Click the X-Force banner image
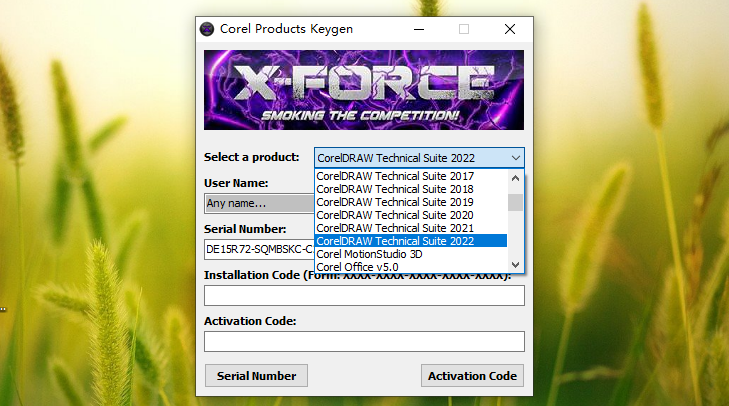This screenshot has width=729, height=406. pos(364,91)
